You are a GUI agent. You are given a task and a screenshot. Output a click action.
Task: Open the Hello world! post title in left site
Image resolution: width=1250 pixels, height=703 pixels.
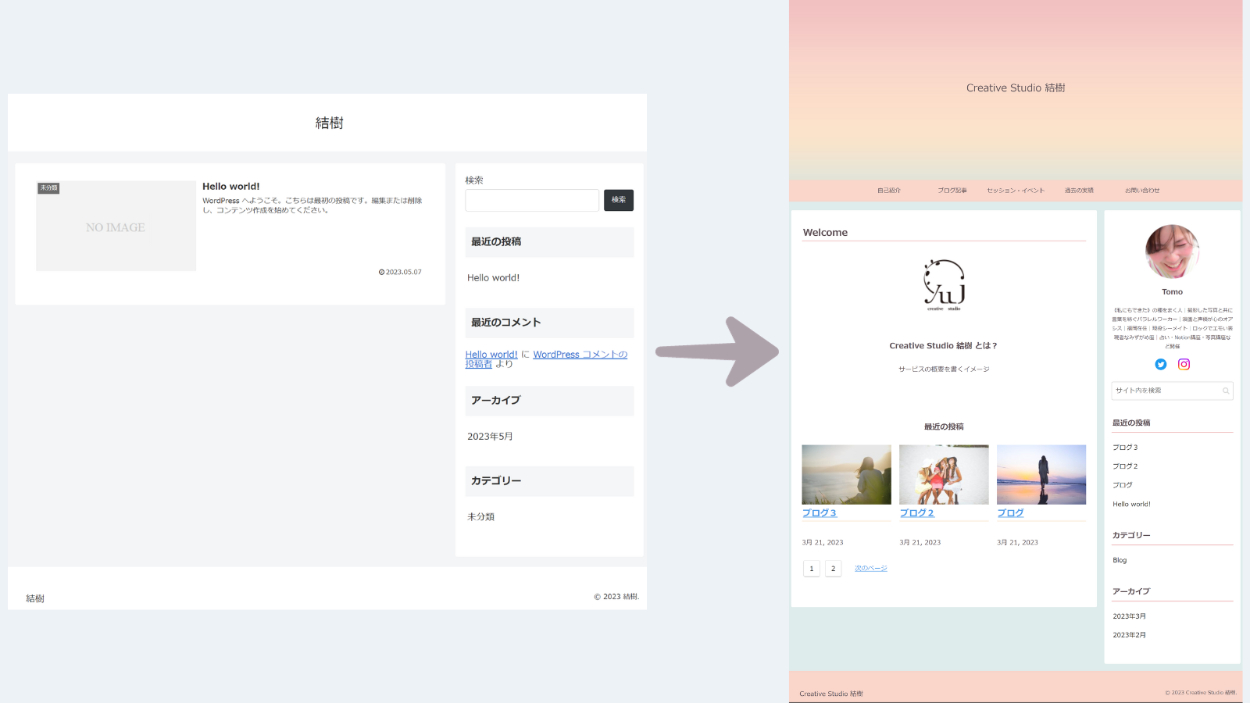(231, 186)
